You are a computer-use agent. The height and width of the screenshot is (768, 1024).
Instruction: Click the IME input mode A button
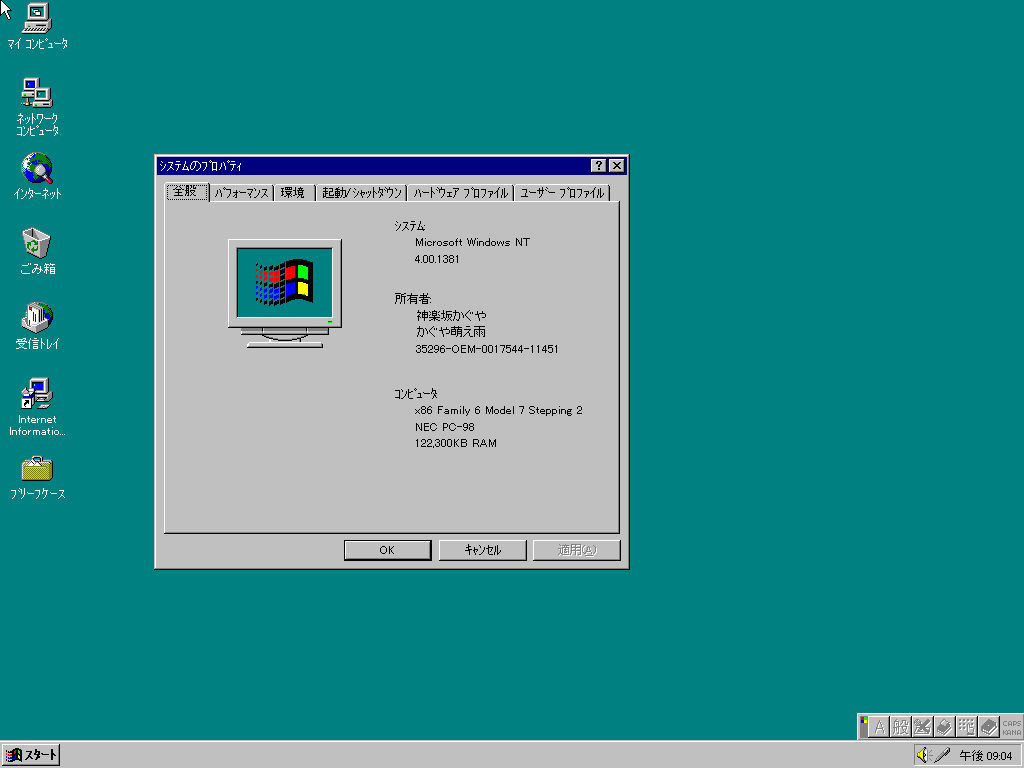880,727
